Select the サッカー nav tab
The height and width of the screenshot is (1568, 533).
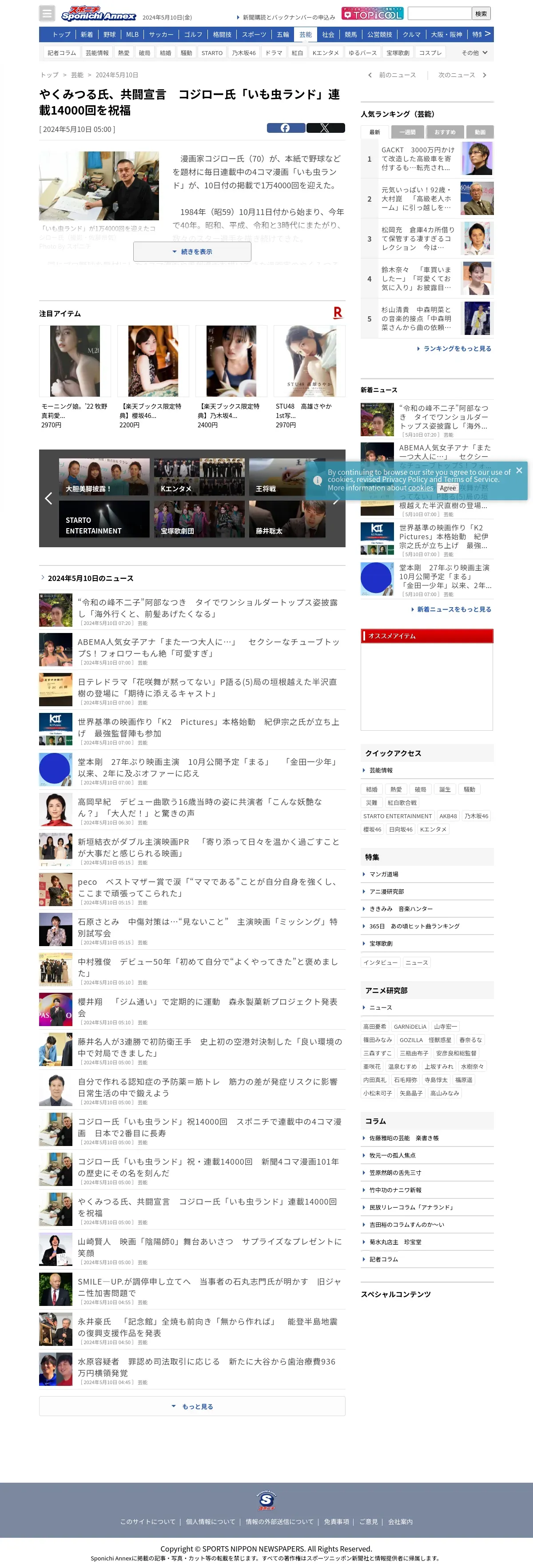[x=161, y=35]
